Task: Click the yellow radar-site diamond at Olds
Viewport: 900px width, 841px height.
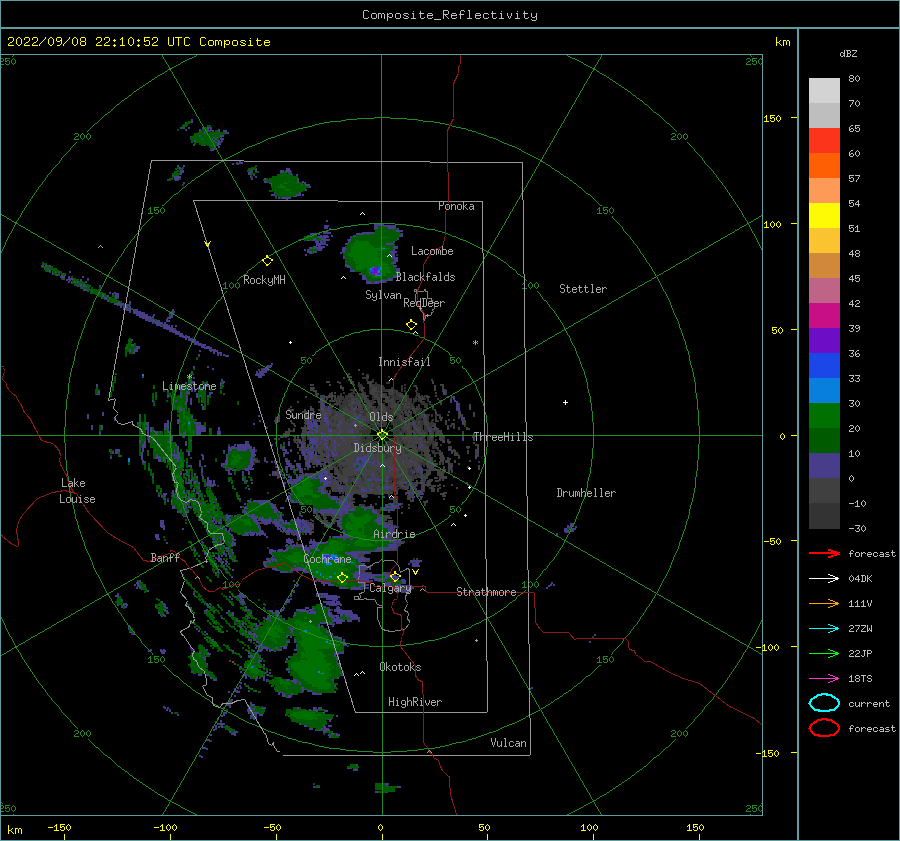Action: point(382,435)
